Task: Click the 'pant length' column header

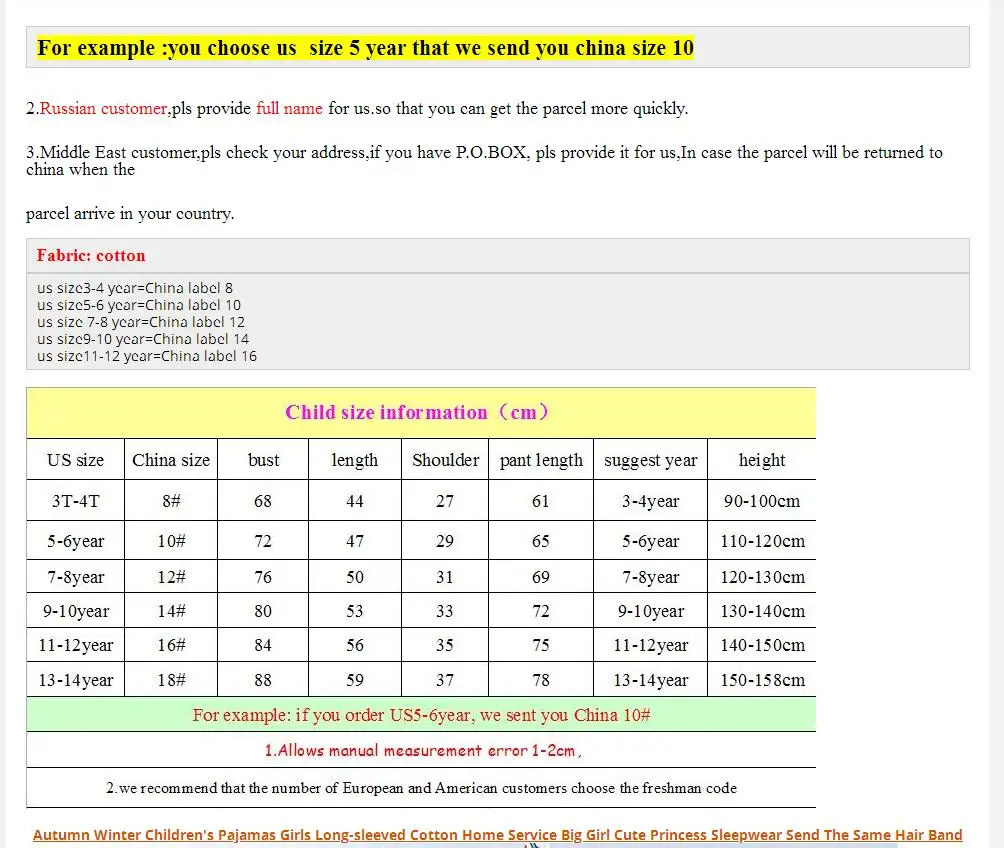Action: [541, 460]
